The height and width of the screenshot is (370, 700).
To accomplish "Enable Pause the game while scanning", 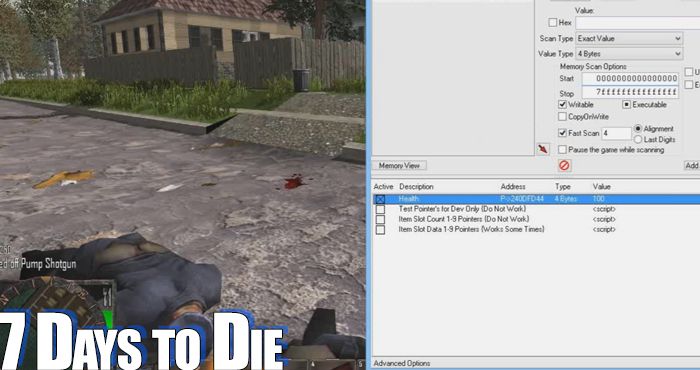I will point(562,150).
